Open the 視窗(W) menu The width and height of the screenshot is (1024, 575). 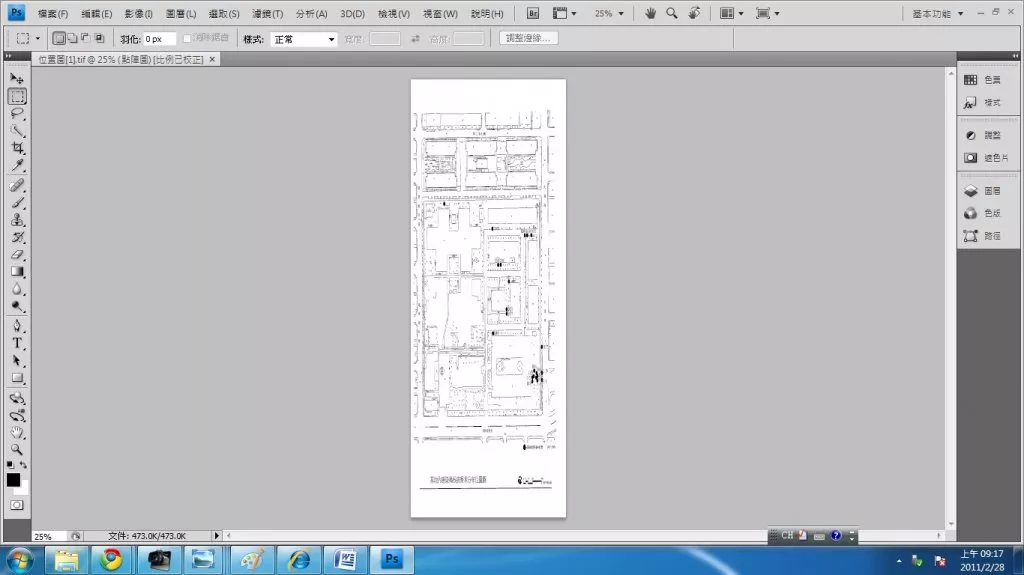pyautogui.click(x=440, y=14)
